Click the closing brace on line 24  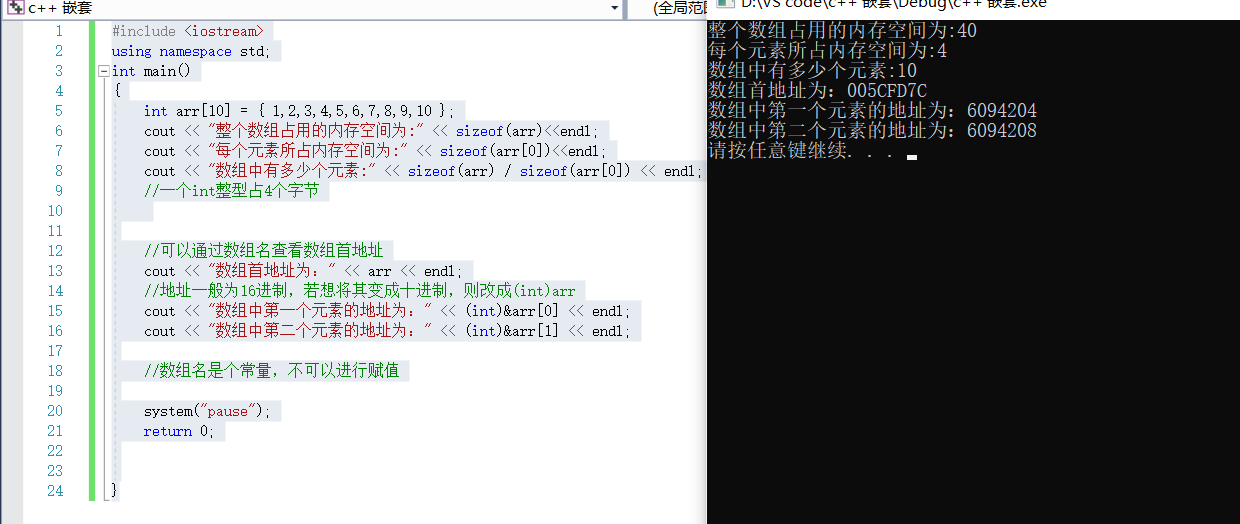pyautogui.click(x=114, y=490)
